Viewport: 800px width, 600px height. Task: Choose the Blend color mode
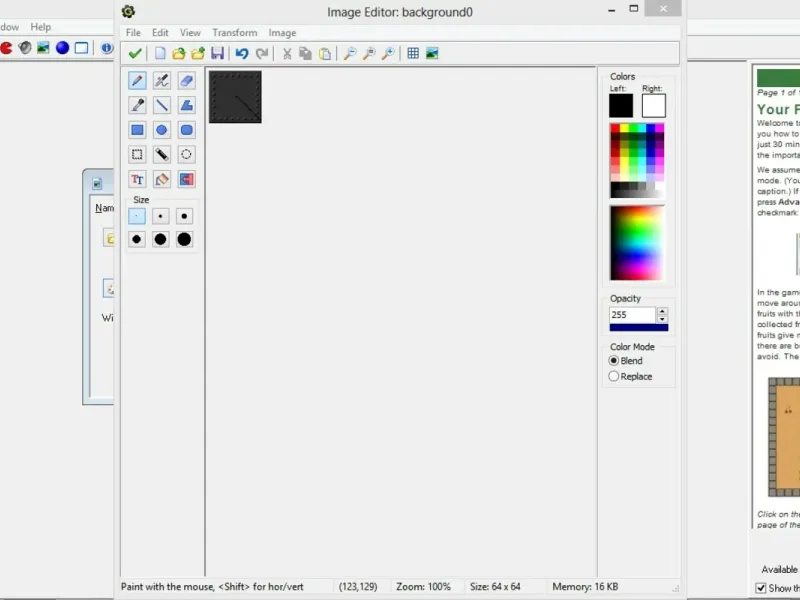pos(626,361)
